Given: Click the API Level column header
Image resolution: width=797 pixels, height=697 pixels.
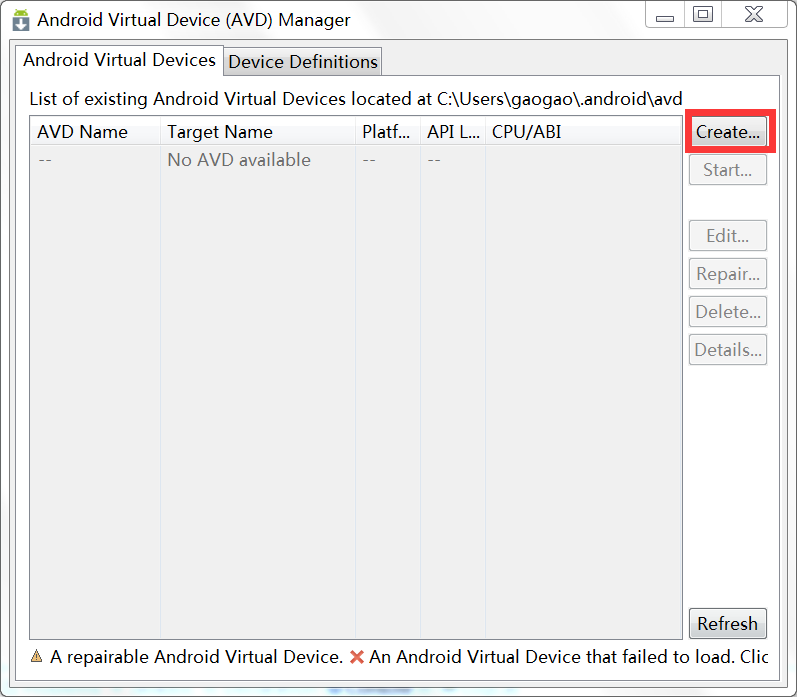Looking at the screenshot, I should pyautogui.click(x=452, y=132).
